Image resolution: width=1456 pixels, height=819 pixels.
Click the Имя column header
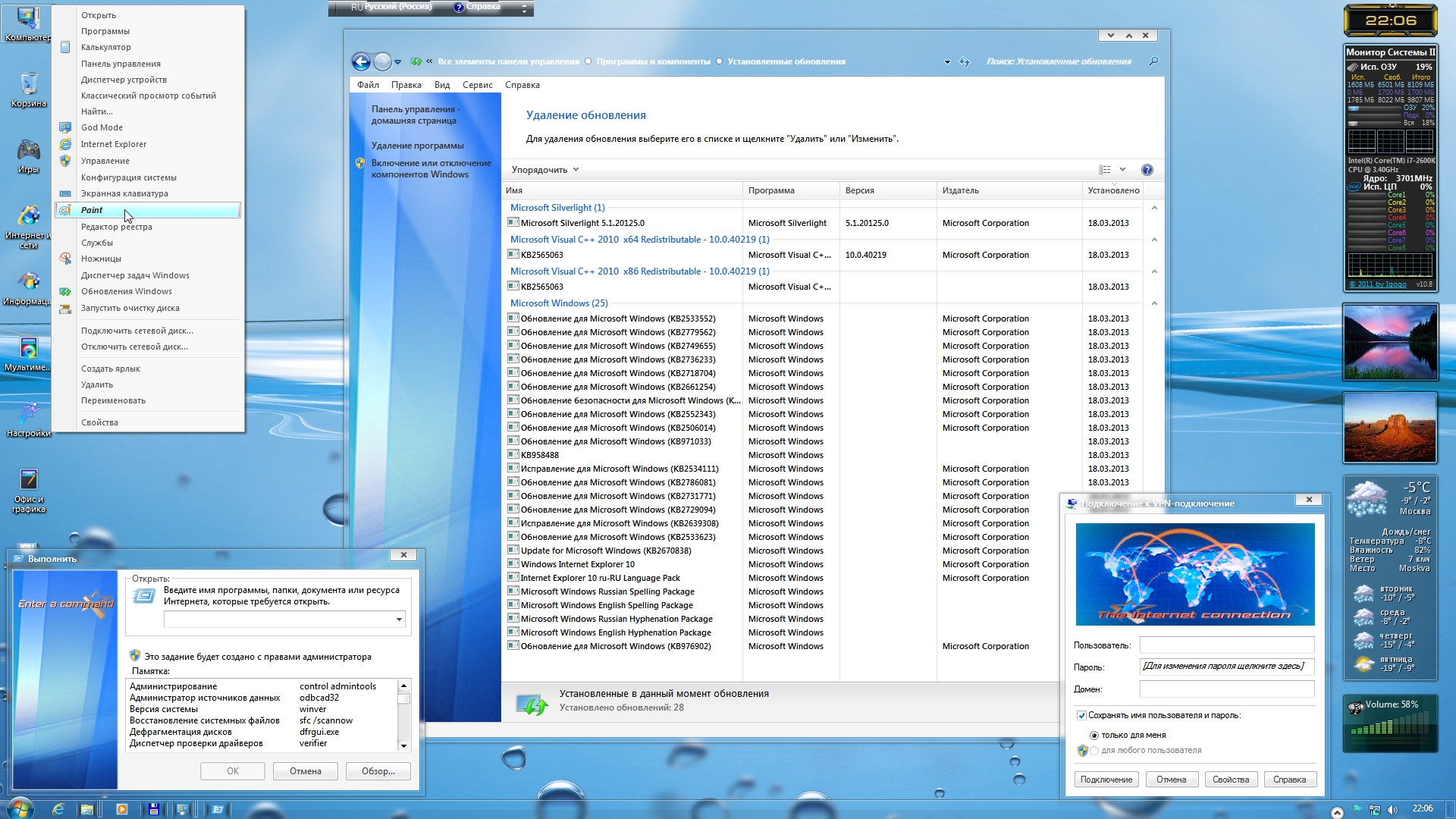622,190
